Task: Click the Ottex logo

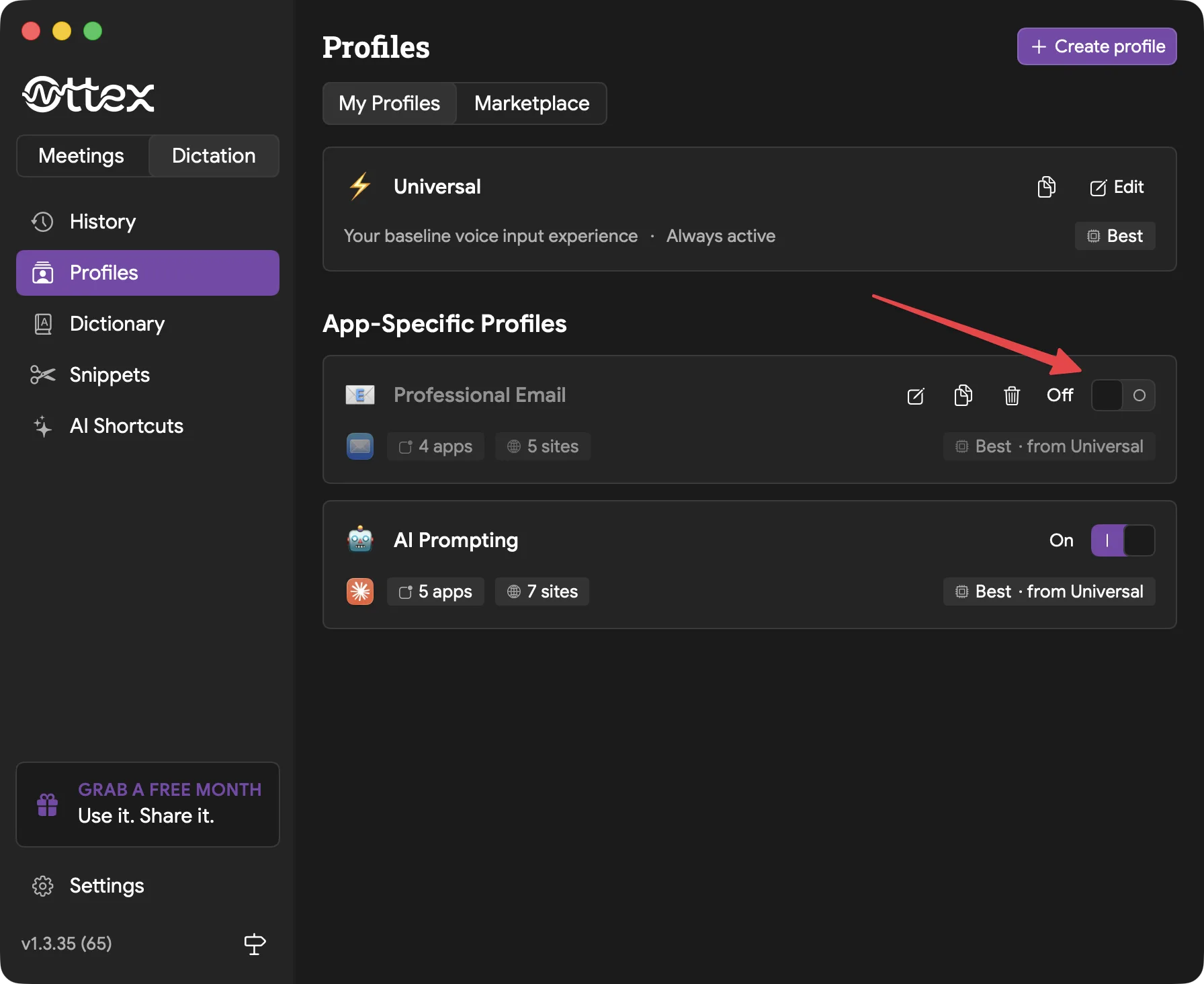Action: click(x=89, y=95)
